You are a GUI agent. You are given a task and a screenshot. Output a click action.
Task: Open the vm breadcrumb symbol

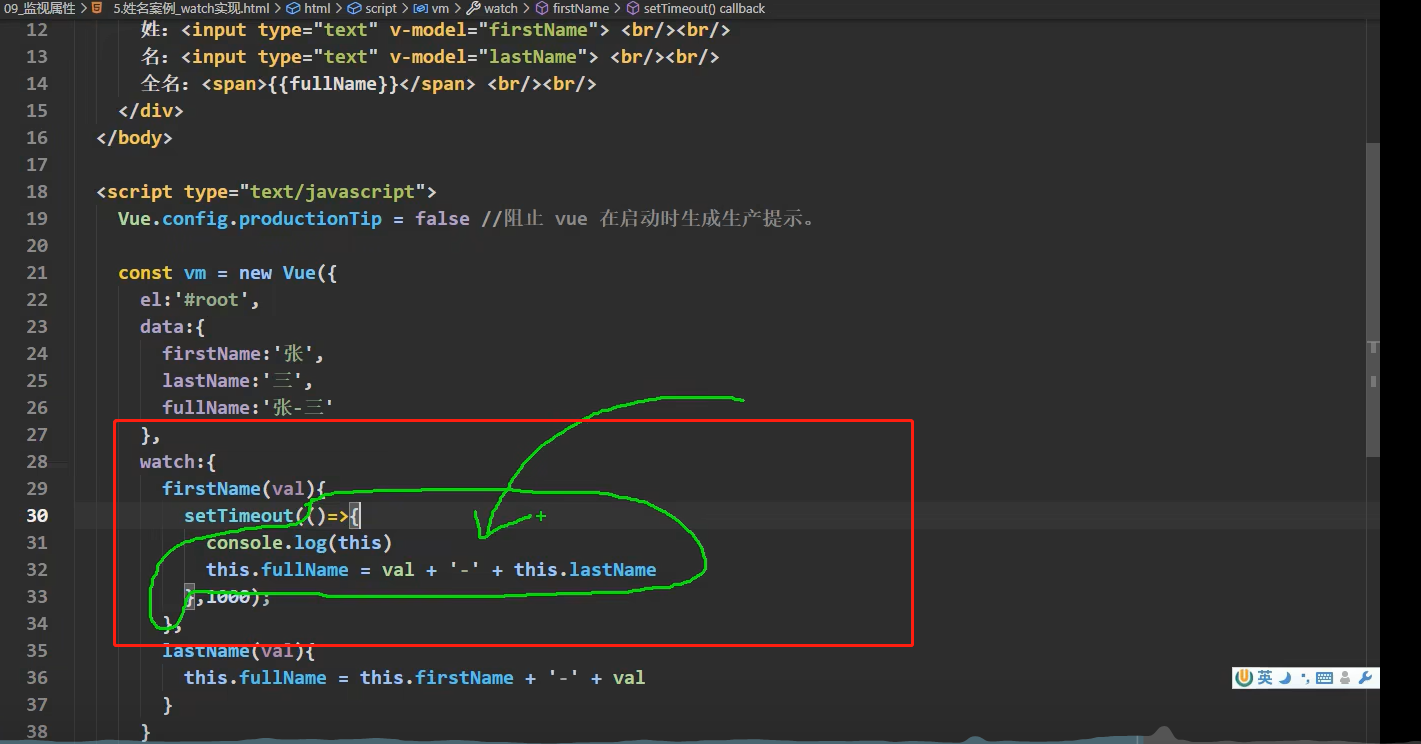[x=440, y=8]
